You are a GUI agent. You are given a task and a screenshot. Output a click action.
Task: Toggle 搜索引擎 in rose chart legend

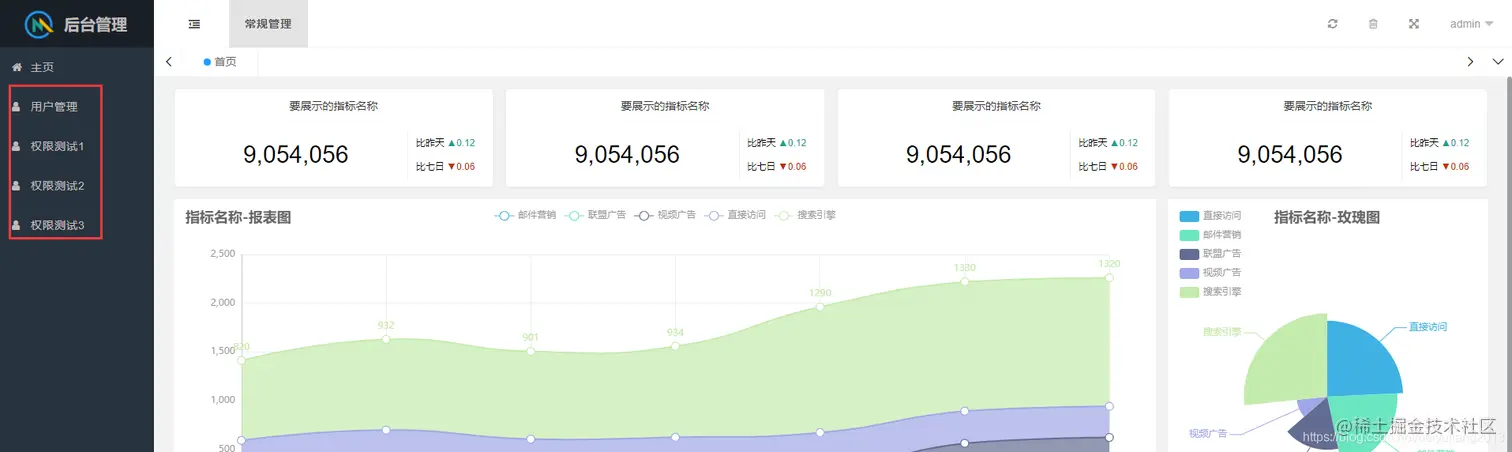[1210, 291]
